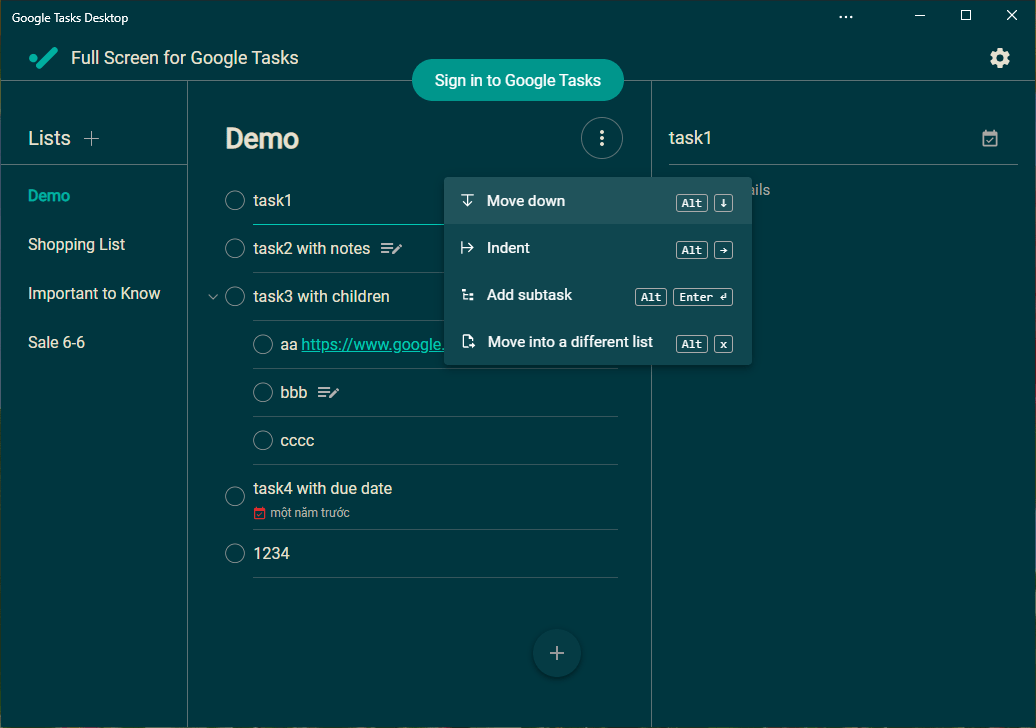The image size is (1036, 728).
Task: Choose Move down from context menu
Action: click(598, 201)
